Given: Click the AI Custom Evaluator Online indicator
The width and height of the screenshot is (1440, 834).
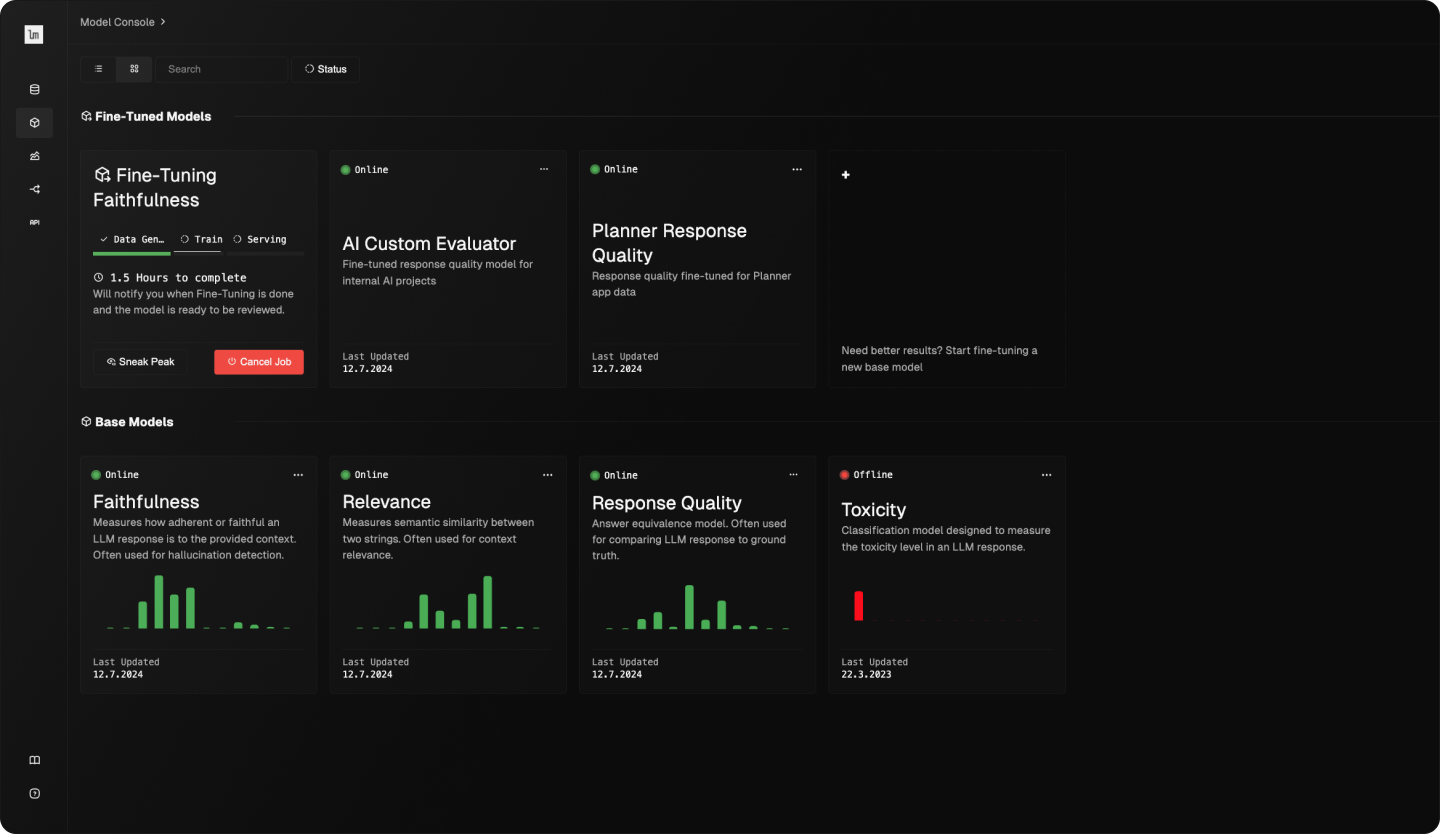Looking at the screenshot, I should [x=365, y=170].
